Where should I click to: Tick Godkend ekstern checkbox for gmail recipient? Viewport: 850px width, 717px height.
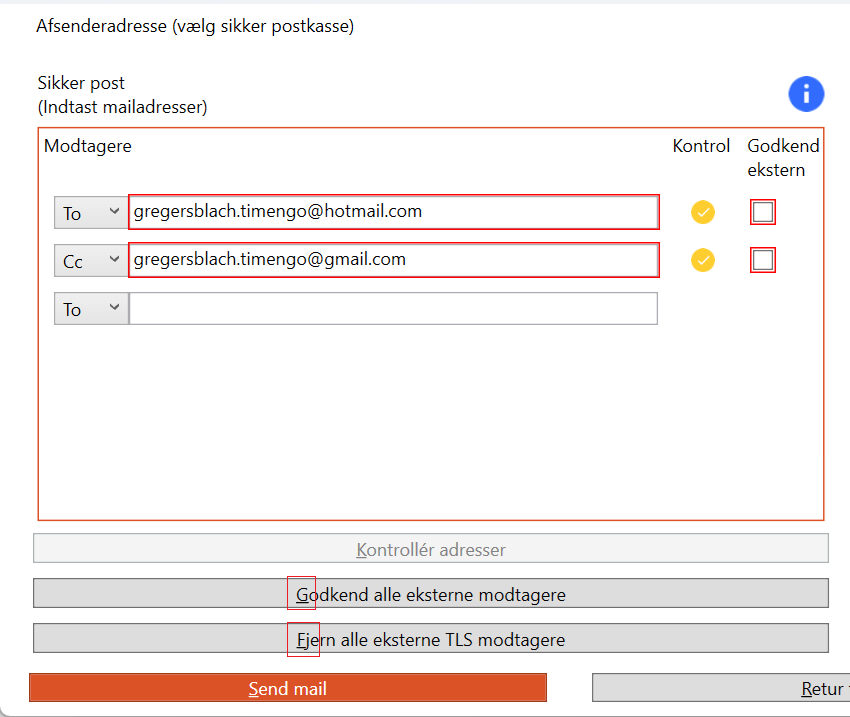coord(763,260)
